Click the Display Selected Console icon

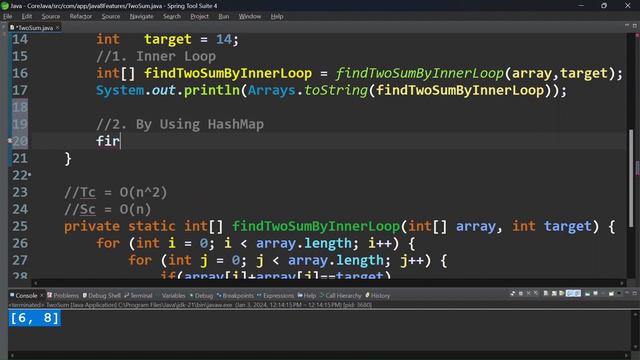tap(596, 293)
